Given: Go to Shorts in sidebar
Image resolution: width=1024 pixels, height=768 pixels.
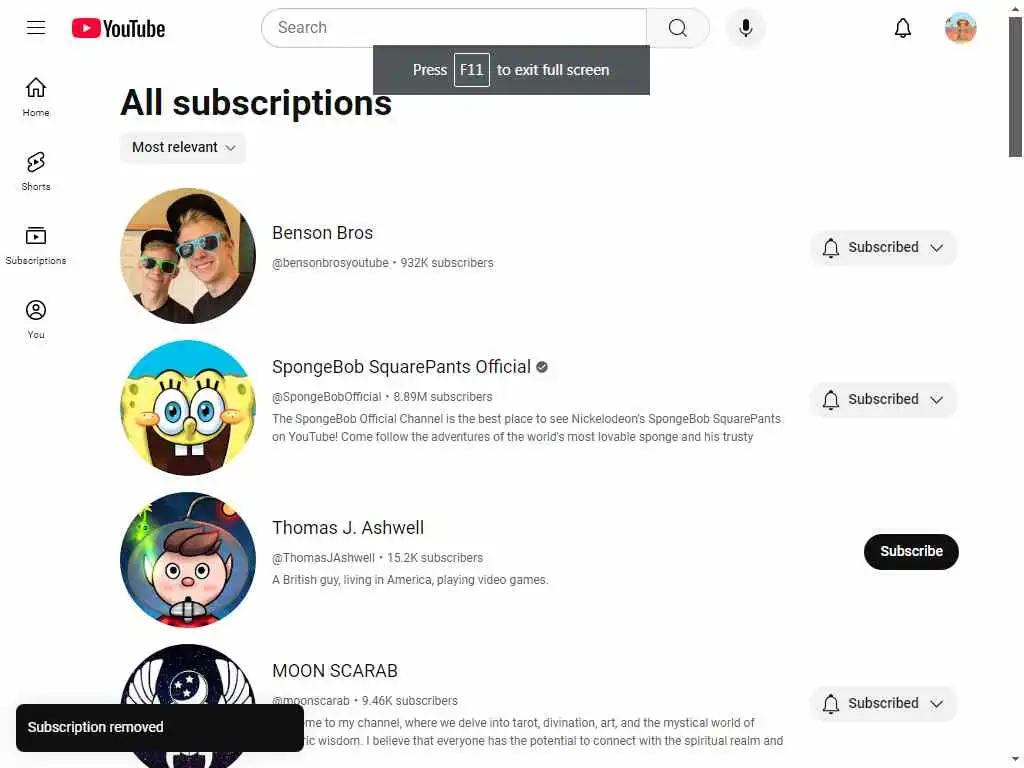Looking at the screenshot, I should click(36, 171).
